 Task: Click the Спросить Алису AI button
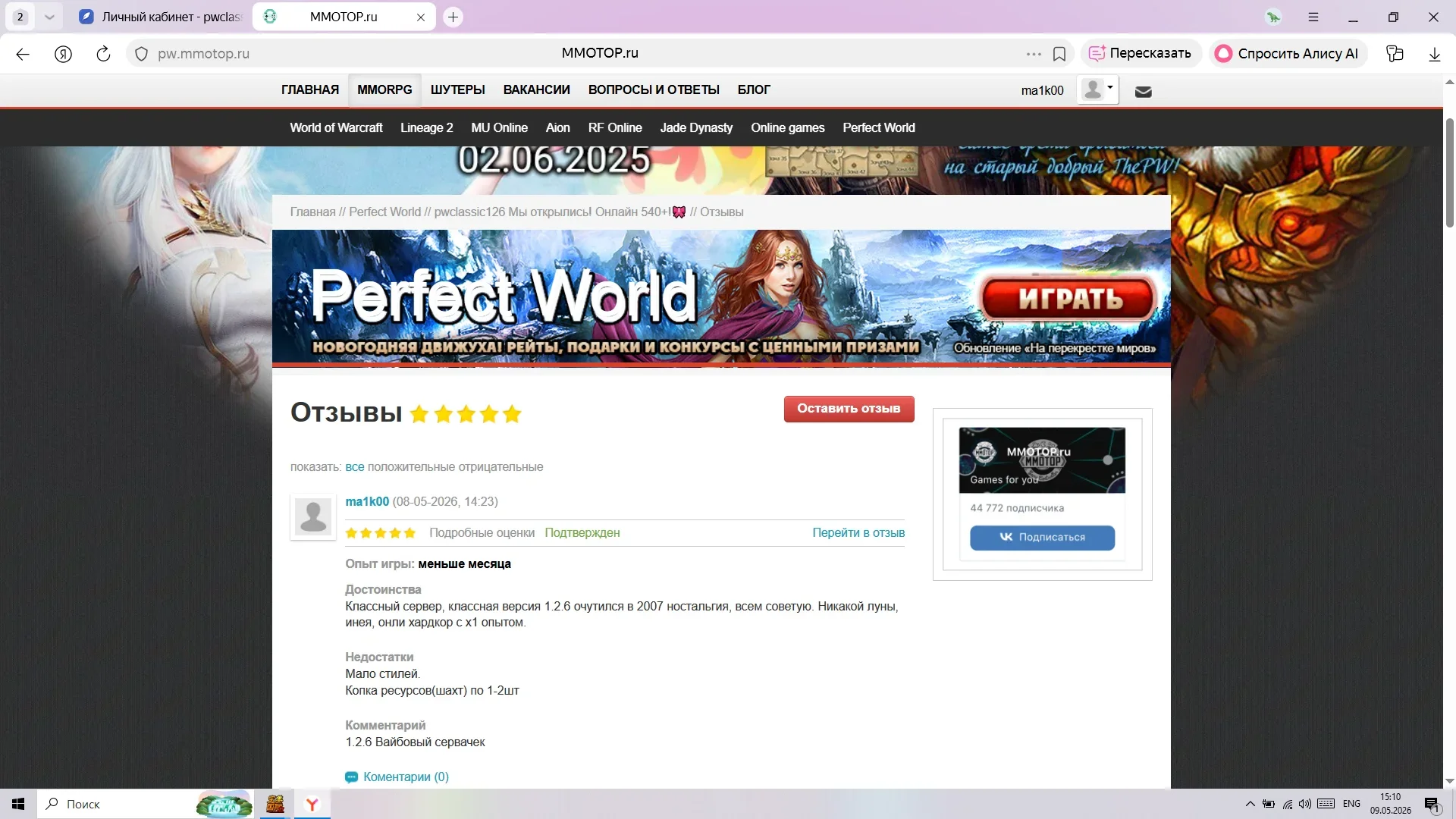point(1287,54)
